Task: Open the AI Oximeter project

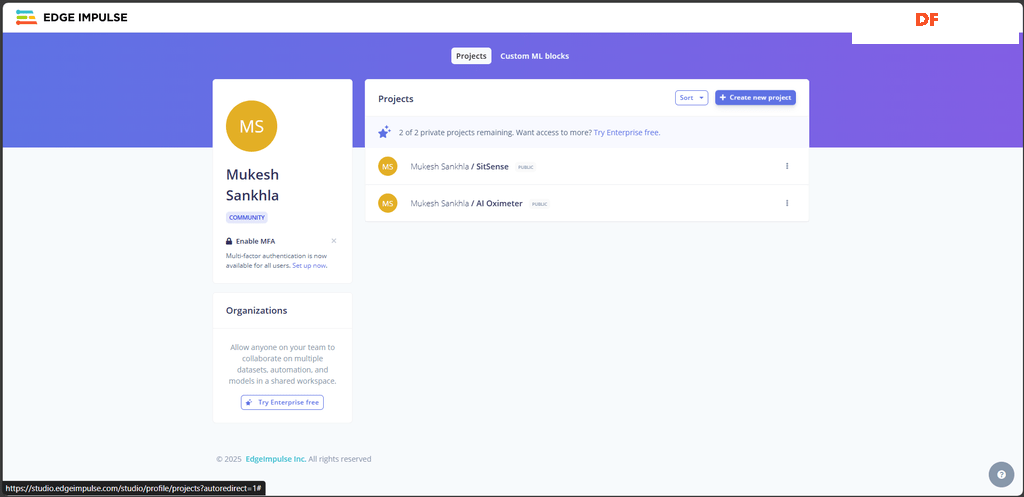Action: [x=466, y=203]
